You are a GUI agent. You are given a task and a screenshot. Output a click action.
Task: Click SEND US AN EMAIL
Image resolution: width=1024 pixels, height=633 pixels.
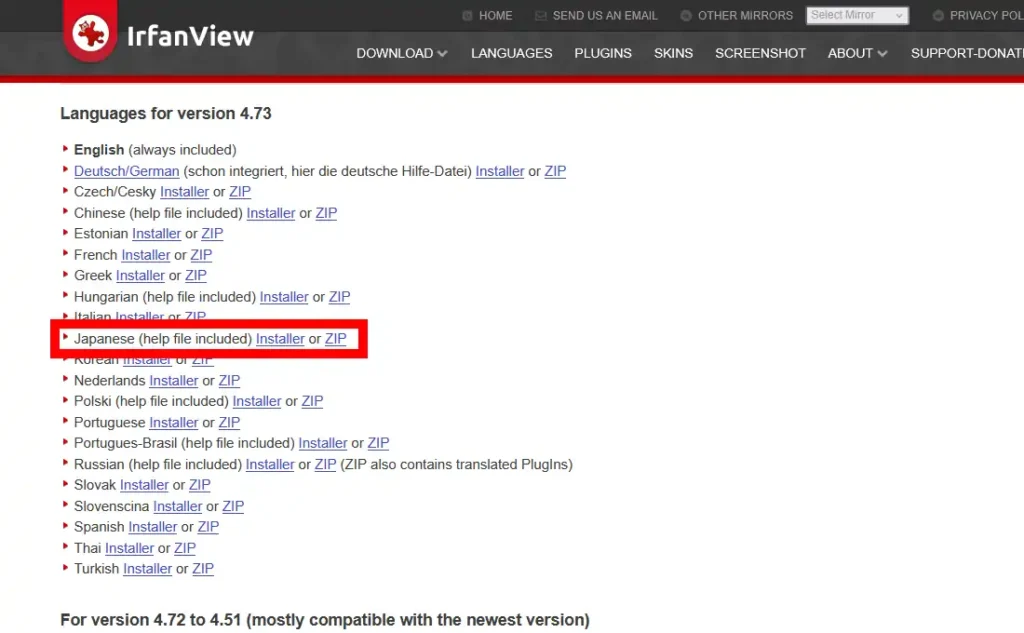(607, 15)
